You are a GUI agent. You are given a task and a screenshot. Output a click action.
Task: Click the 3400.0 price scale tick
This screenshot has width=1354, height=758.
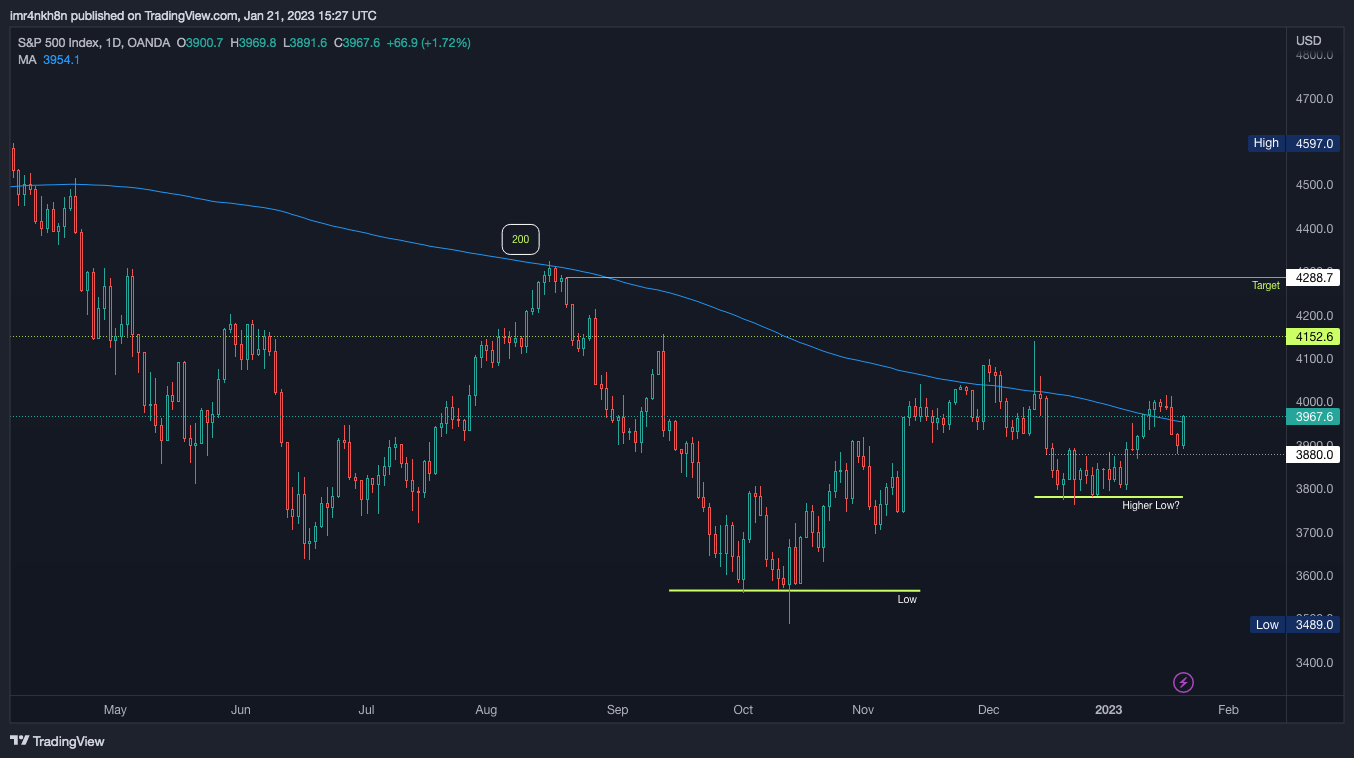click(1316, 663)
